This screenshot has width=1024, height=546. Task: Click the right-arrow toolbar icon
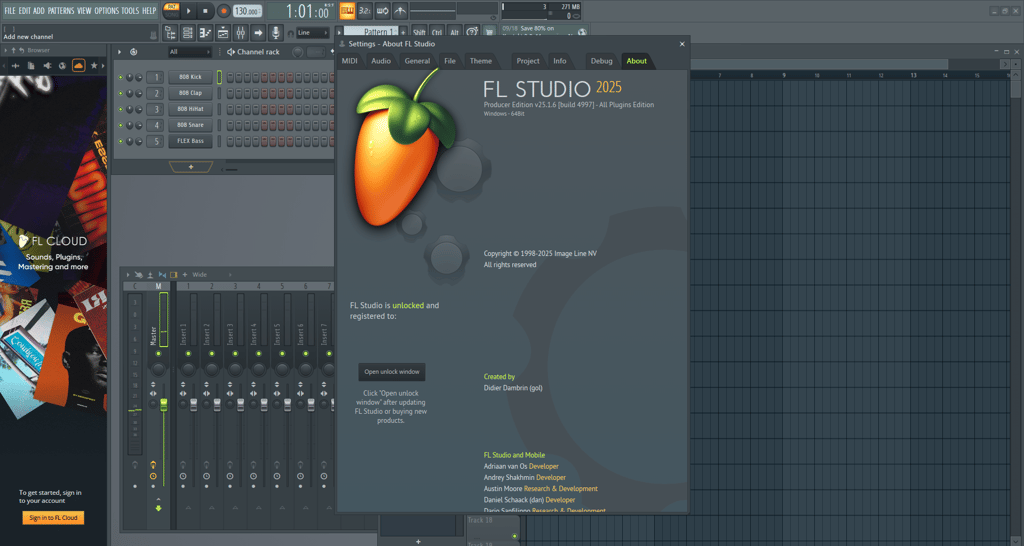258,33
